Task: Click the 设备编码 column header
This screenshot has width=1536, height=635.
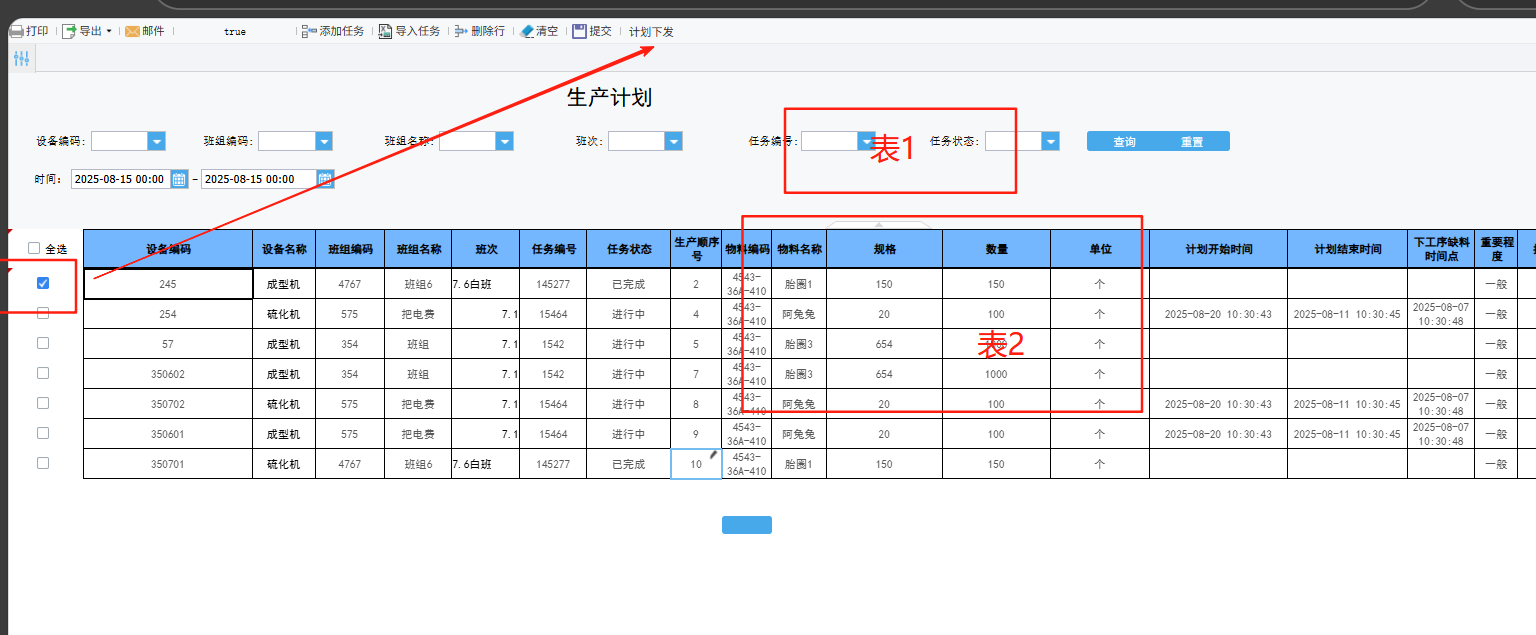Action: click(168, 249)
